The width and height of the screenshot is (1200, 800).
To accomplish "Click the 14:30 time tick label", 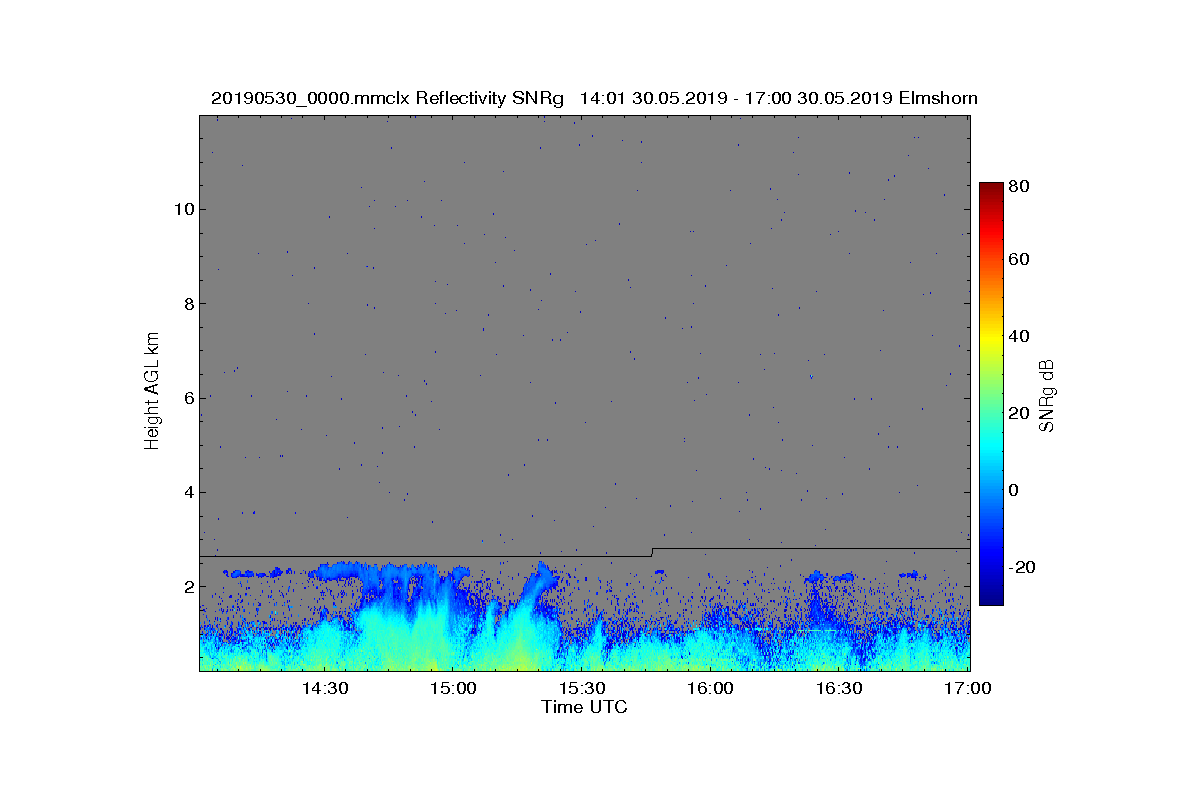I will (324, 688).
